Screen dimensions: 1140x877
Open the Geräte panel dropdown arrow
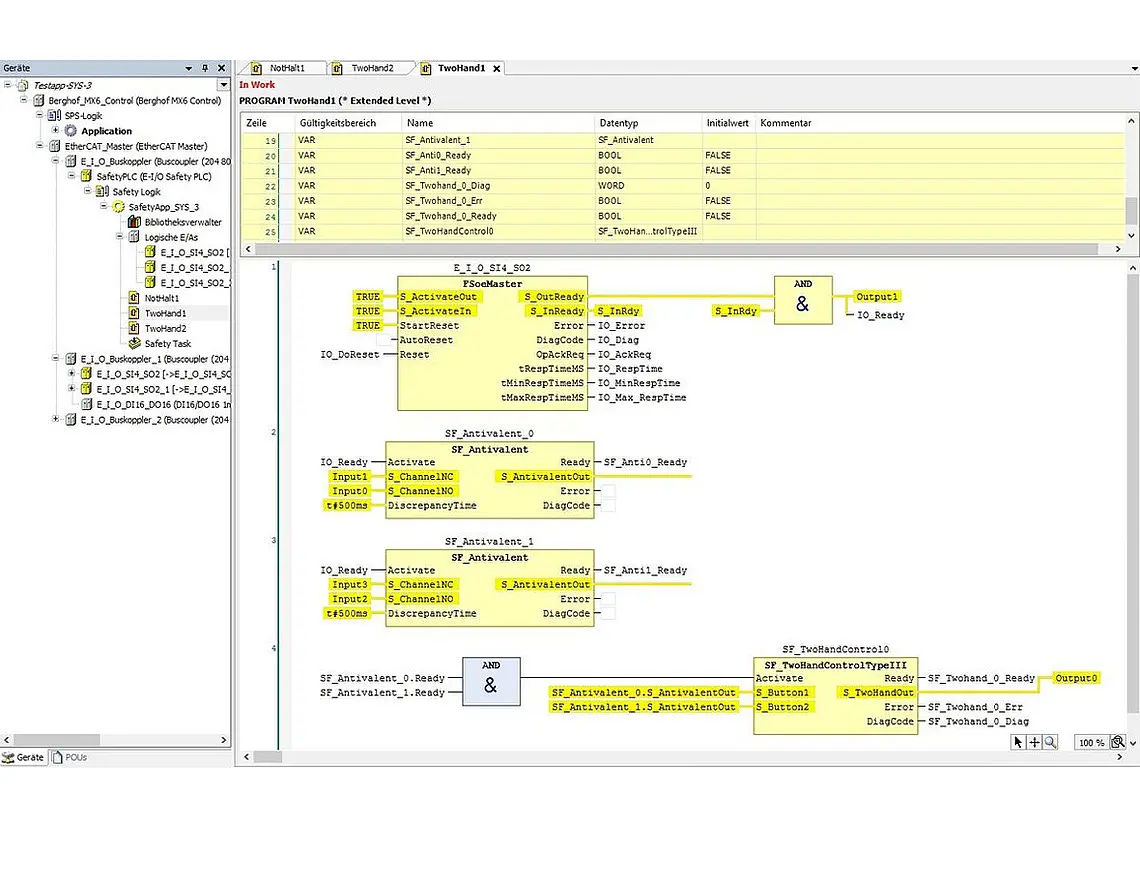[188, 68]
